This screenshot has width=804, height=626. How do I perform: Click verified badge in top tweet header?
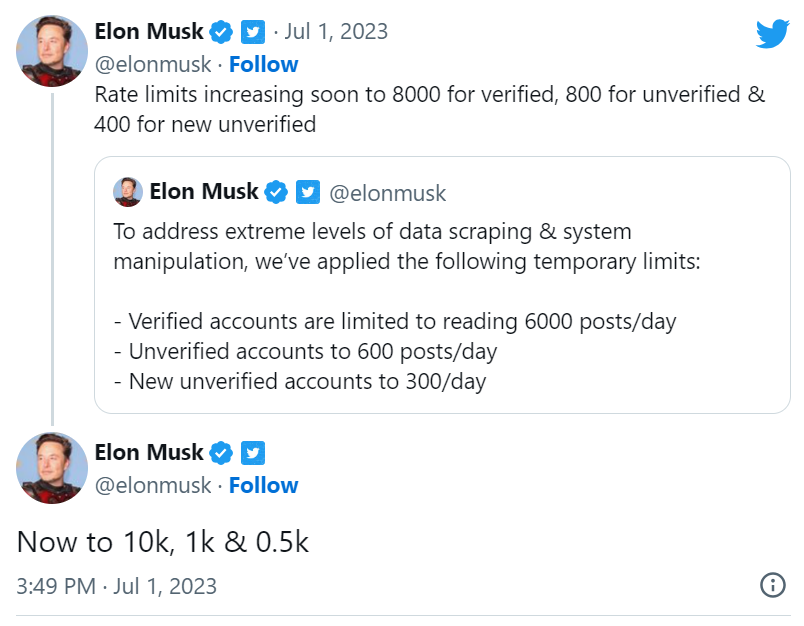pyautogui.click(x=221, y=32)
